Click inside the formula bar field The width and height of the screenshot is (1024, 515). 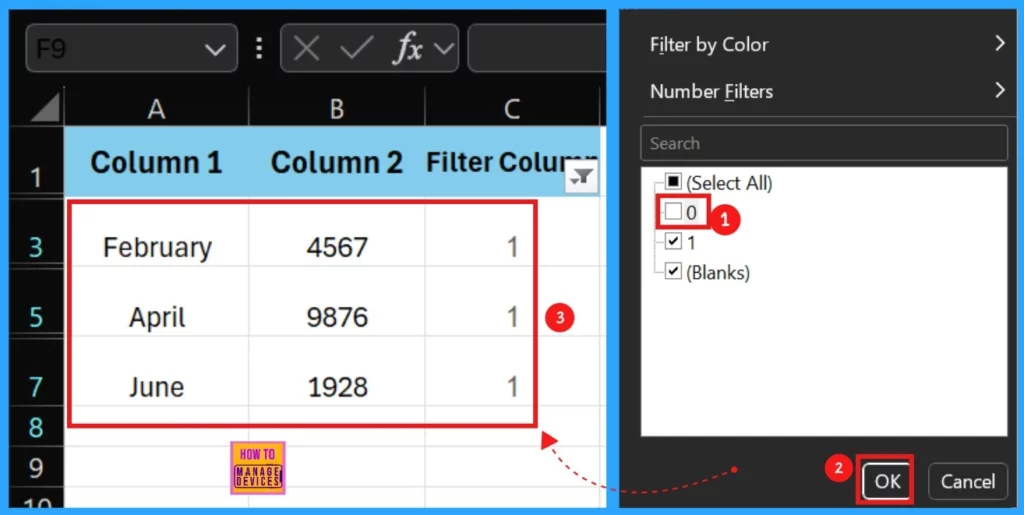click(x=537, y=48)
